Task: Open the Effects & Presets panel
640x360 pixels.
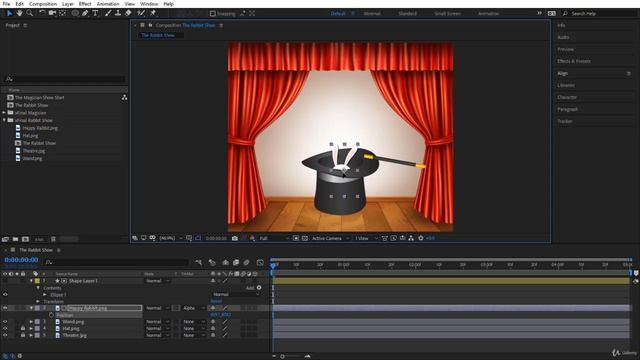Action: point(574,61)
